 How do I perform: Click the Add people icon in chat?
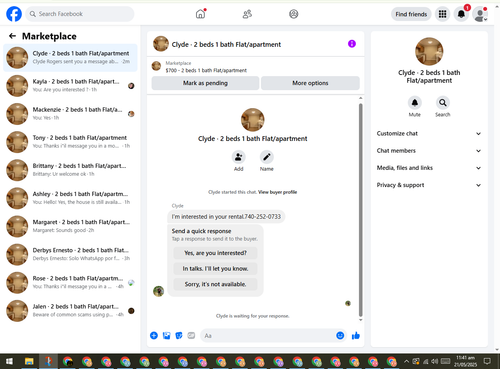coord(238,157)
